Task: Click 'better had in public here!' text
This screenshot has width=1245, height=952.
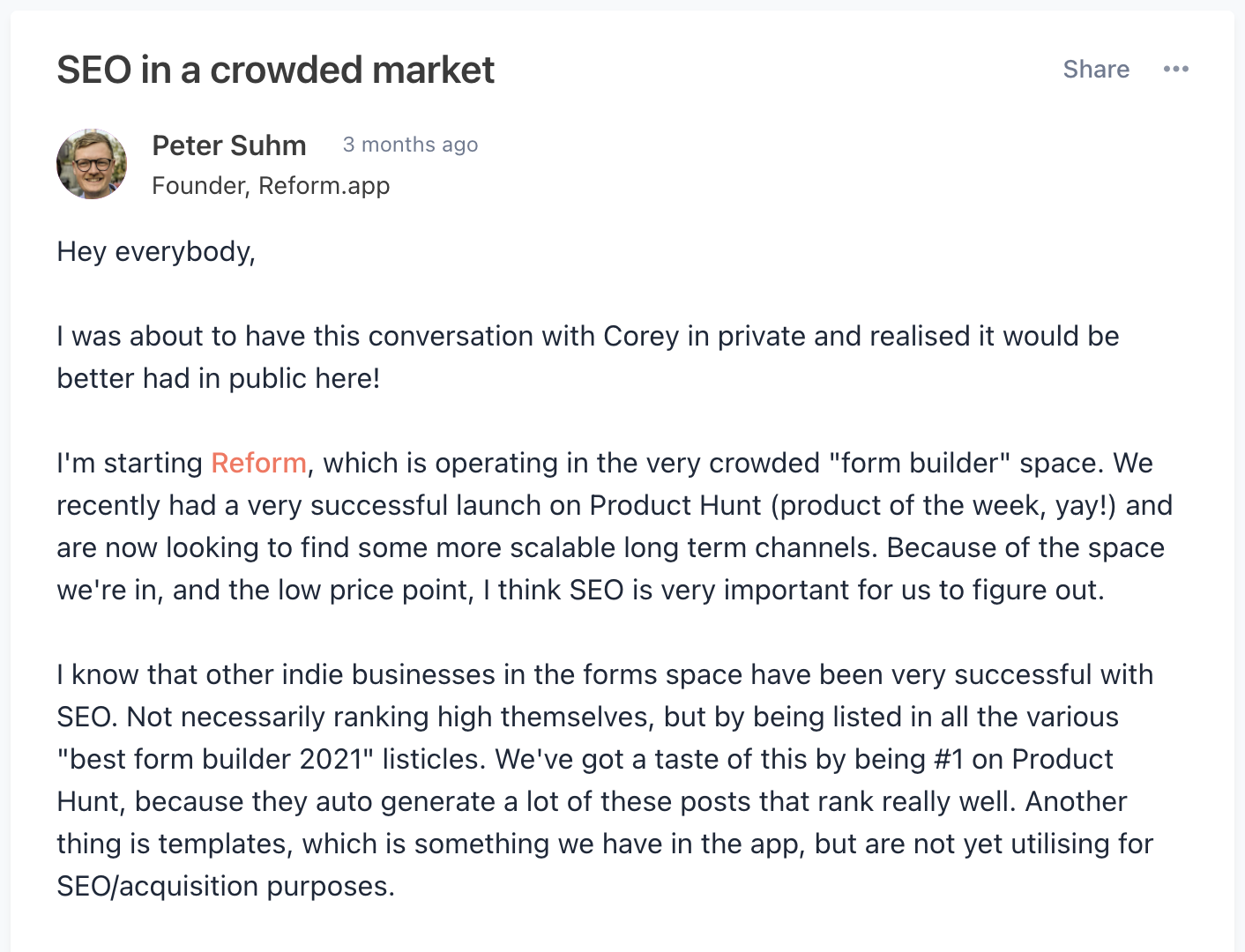Action: point(219,378)
